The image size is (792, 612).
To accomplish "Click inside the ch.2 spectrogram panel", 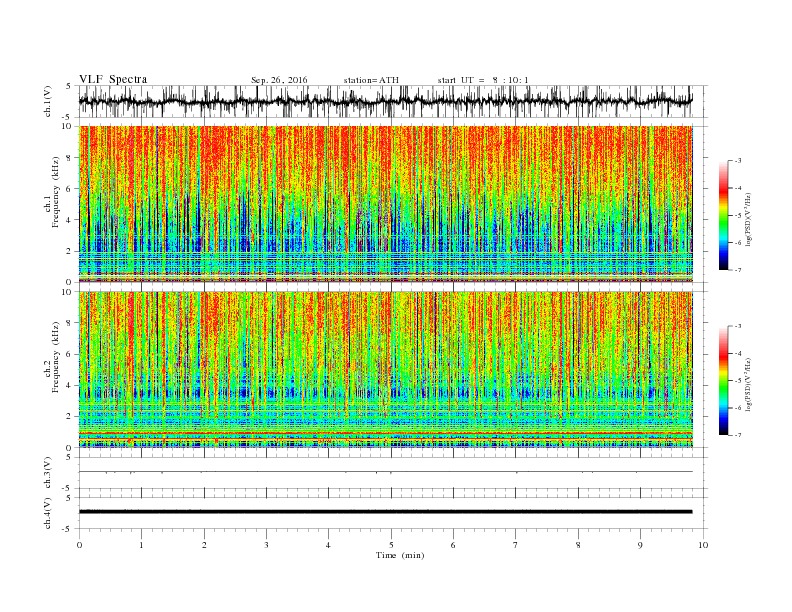I will (386, 369).
